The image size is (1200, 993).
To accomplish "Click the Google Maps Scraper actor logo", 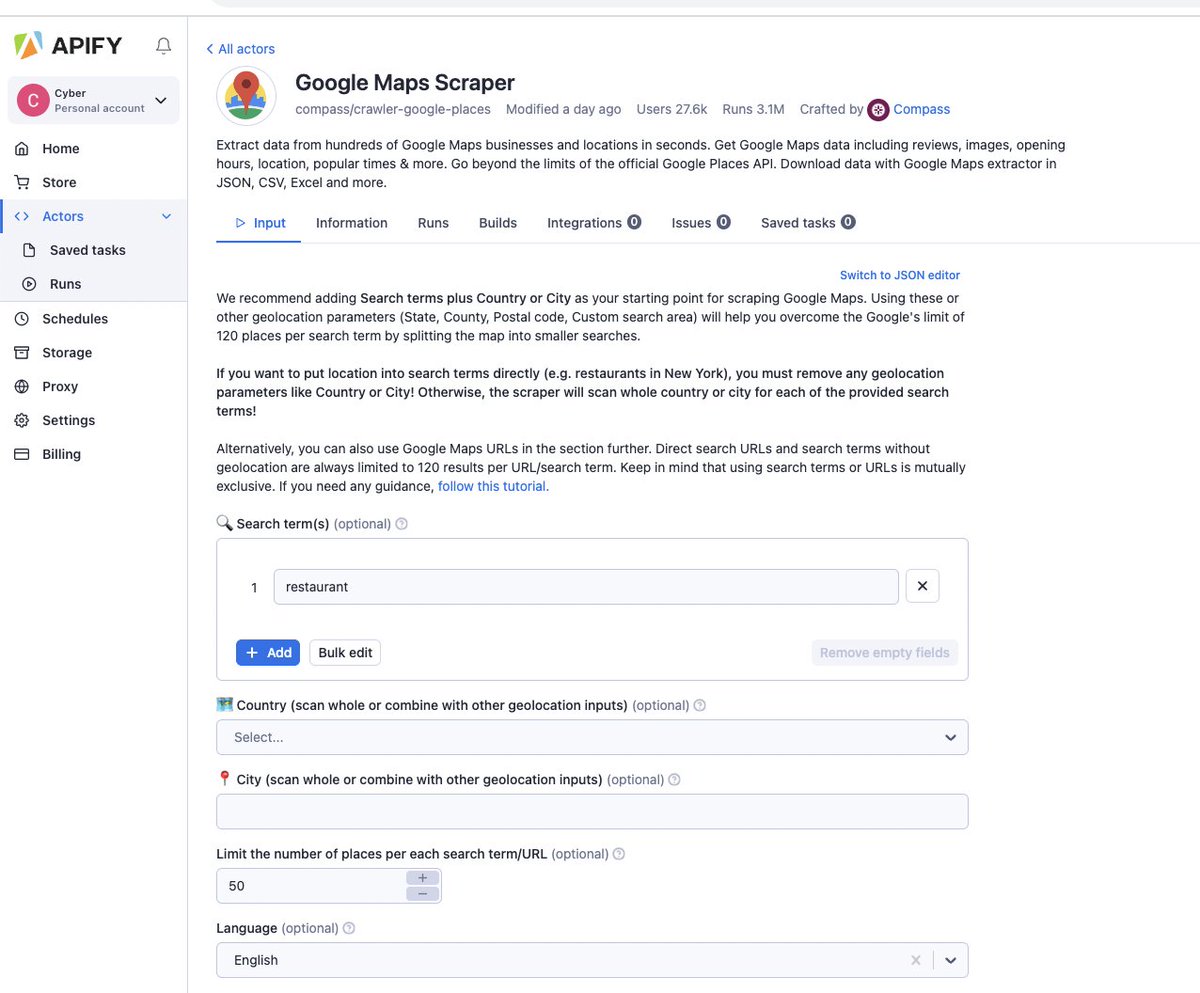I will (246, 96).
